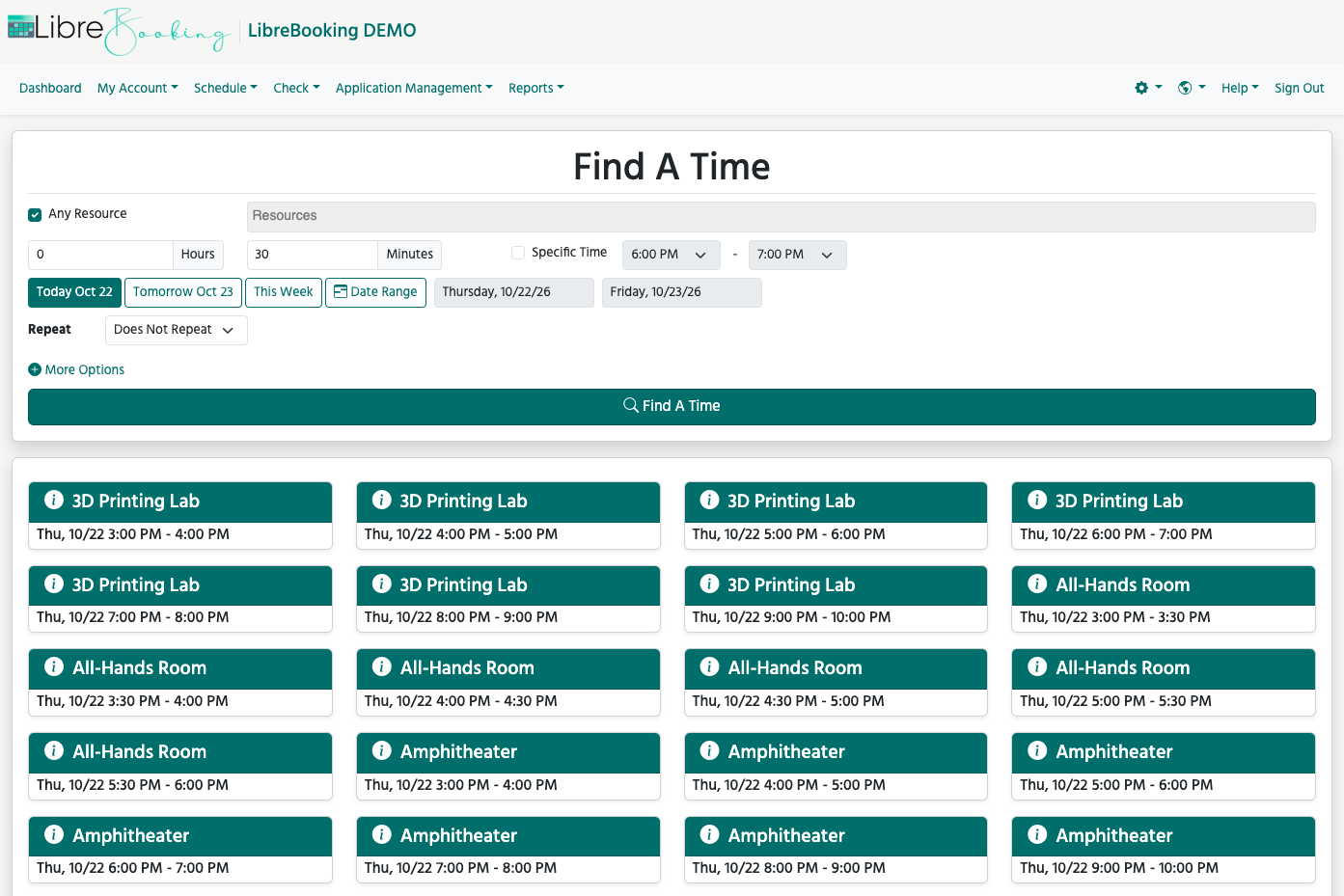Screen dimensions: 1344x896
Task: Show info for Amphitheater 9:00 PM - 10:00 PM
Action: pos(1037,834)
